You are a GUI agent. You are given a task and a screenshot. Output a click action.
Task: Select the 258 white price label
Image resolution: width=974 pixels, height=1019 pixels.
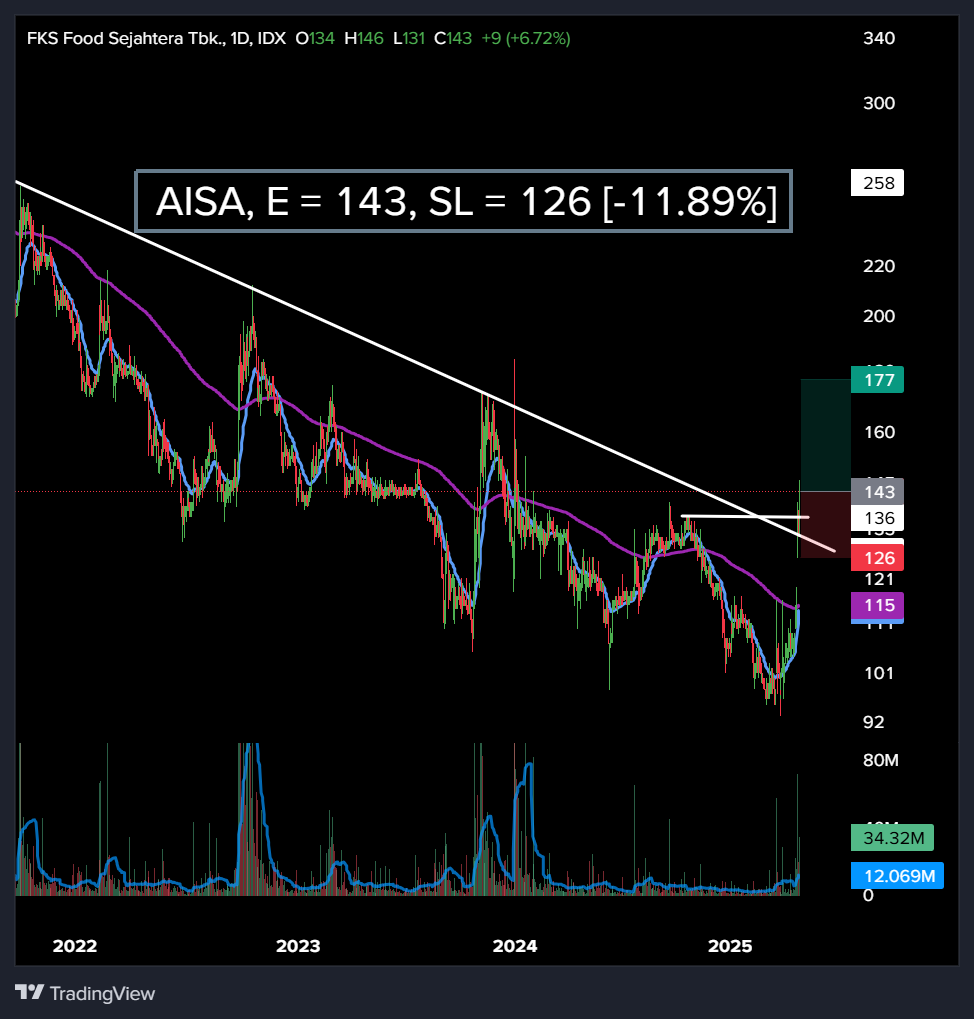pyautogui.click(x=877, y=183)
